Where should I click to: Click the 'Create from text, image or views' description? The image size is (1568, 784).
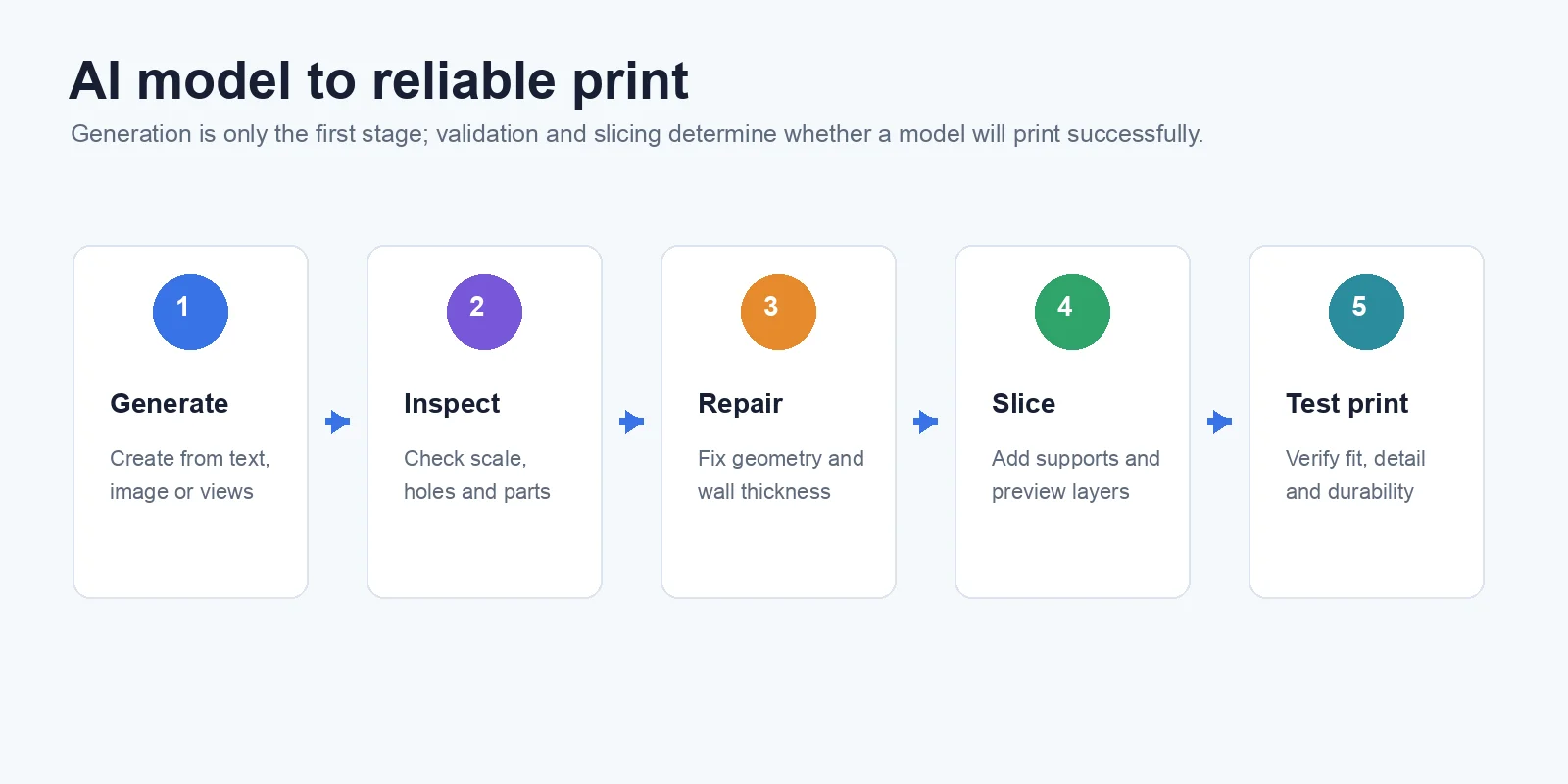coord(190,474)
